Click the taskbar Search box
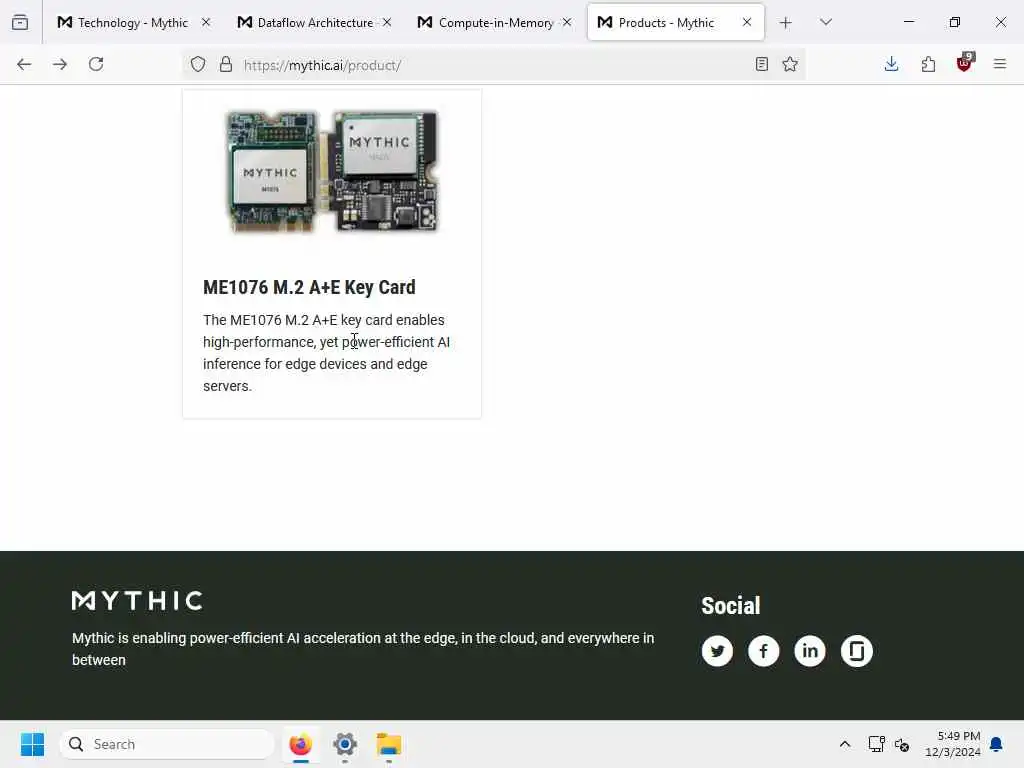The image size is (1024, 768). pyautogui.click(x=167, y=744)
